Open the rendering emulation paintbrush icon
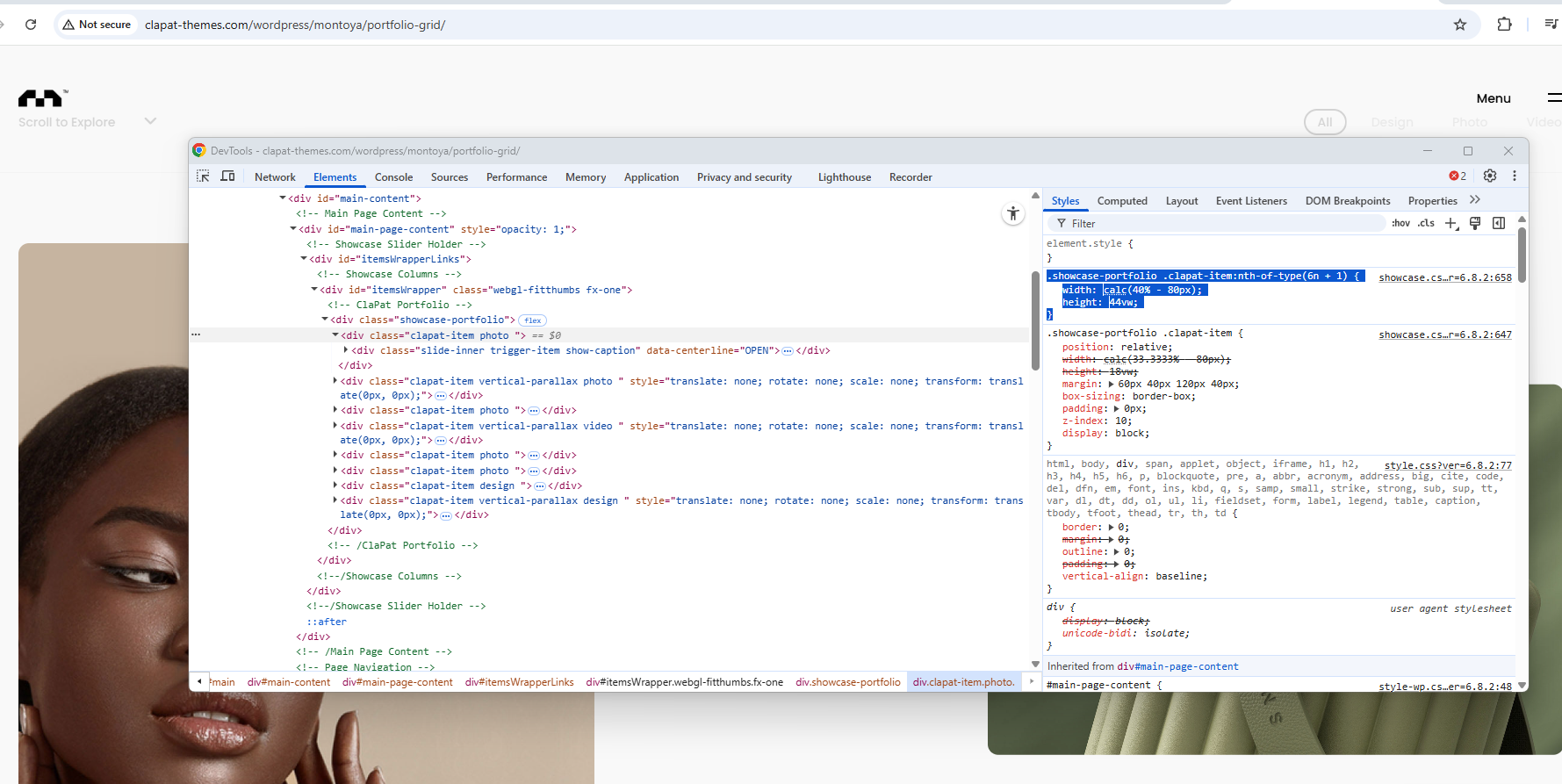Screen dimensions: 1562x784 click(1475, 223)
